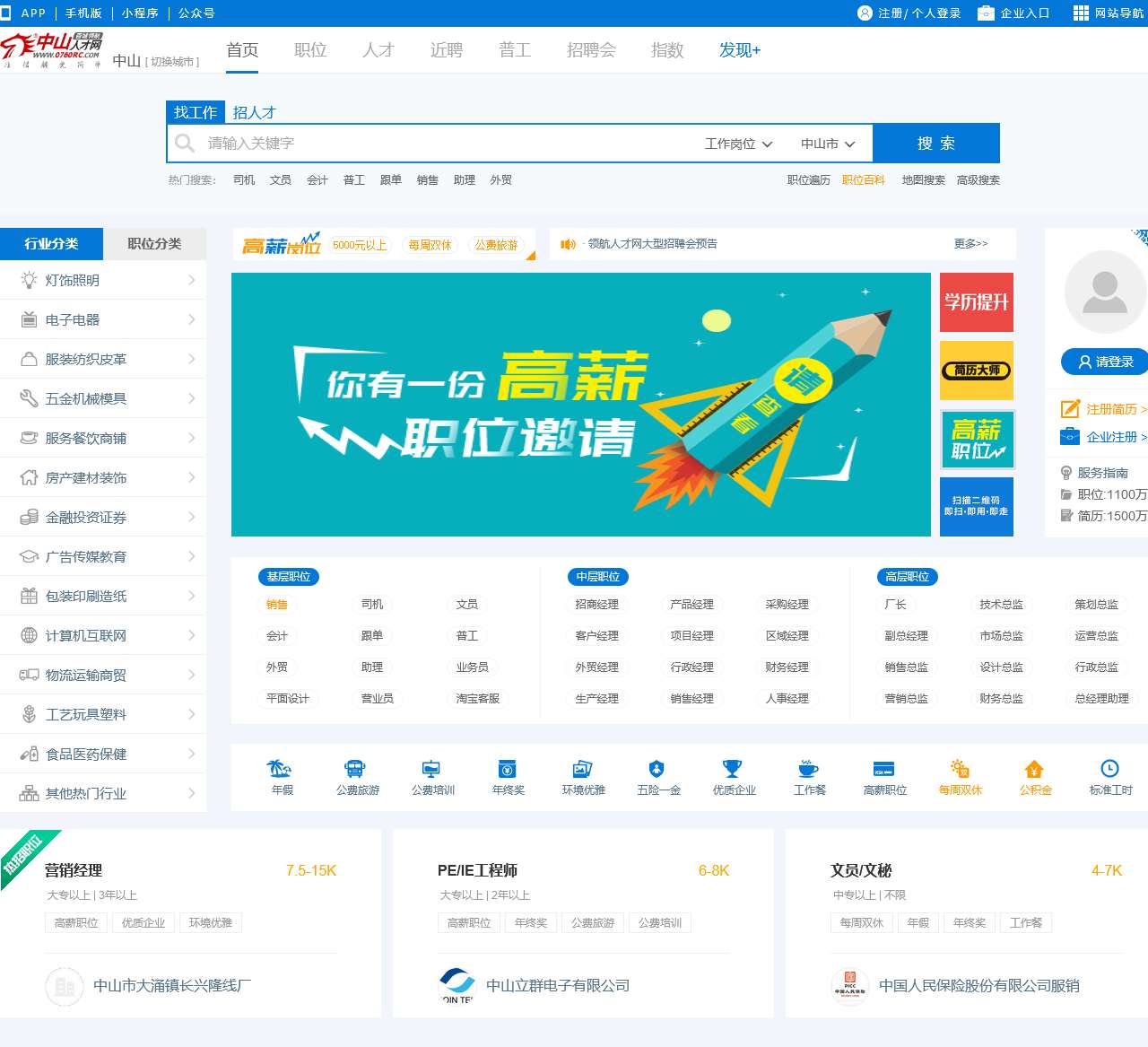The image size is (1148, 1047).
Task: Click the 请登录 login button
Action: click(1103, 362)
